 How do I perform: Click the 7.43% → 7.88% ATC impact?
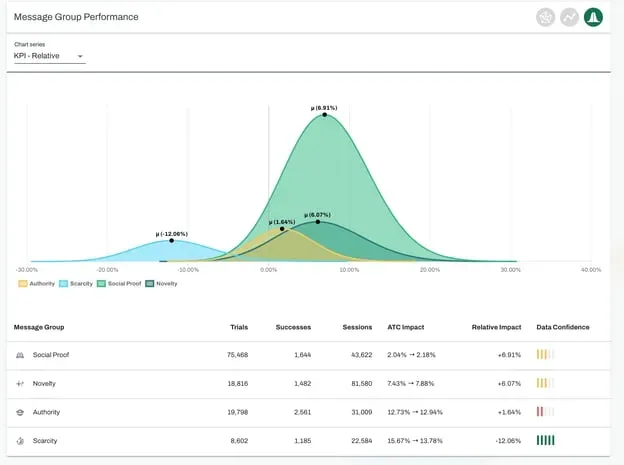[410, 383]
